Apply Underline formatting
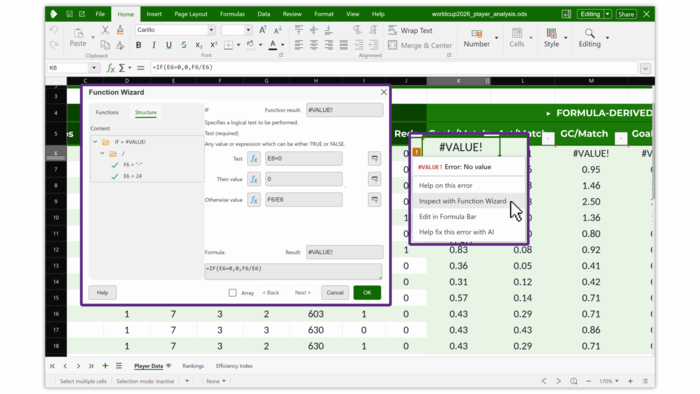The height and width of the screenshot is (394, 700). pos(169,45)
